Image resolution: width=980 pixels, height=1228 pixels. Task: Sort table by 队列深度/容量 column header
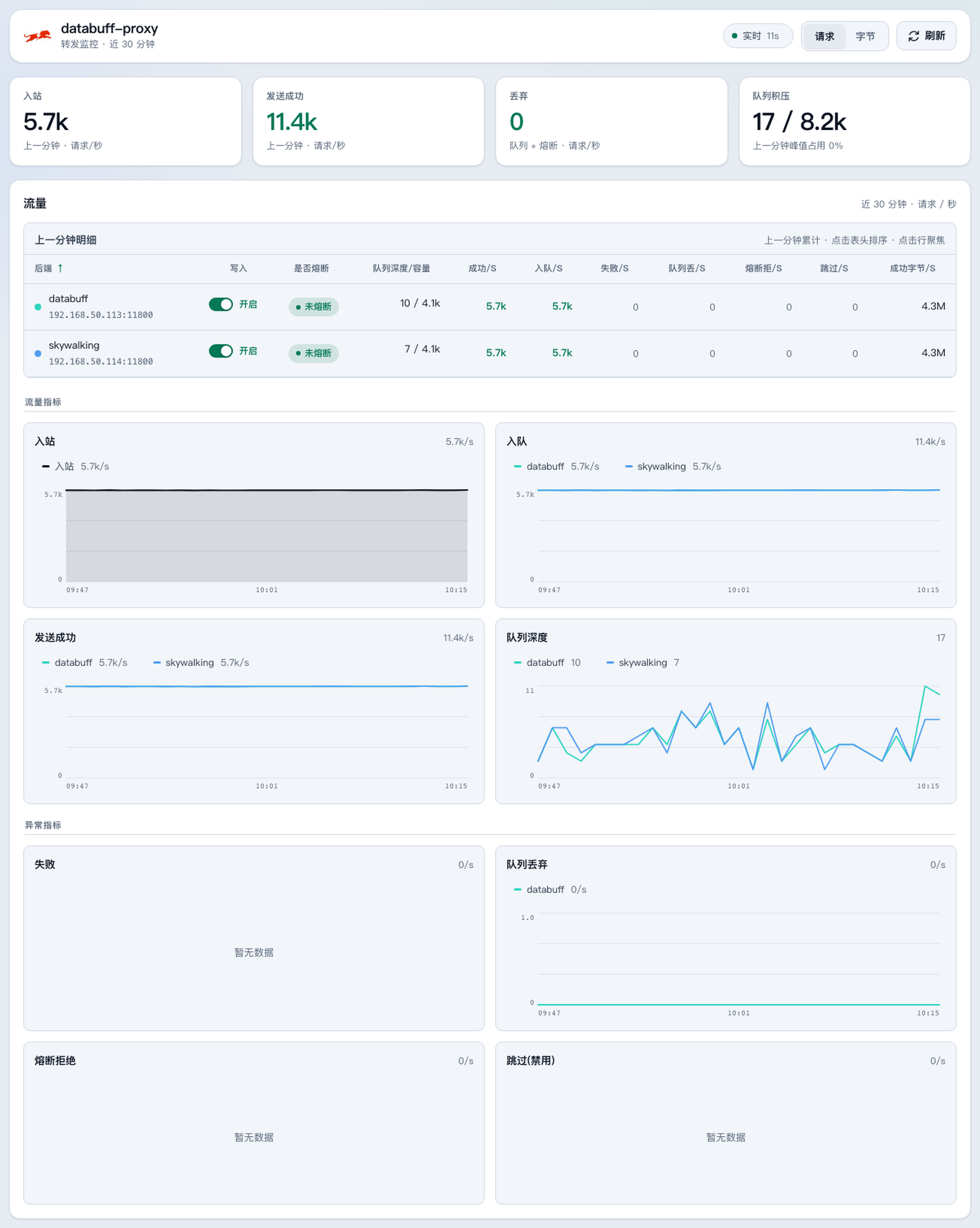401,268
